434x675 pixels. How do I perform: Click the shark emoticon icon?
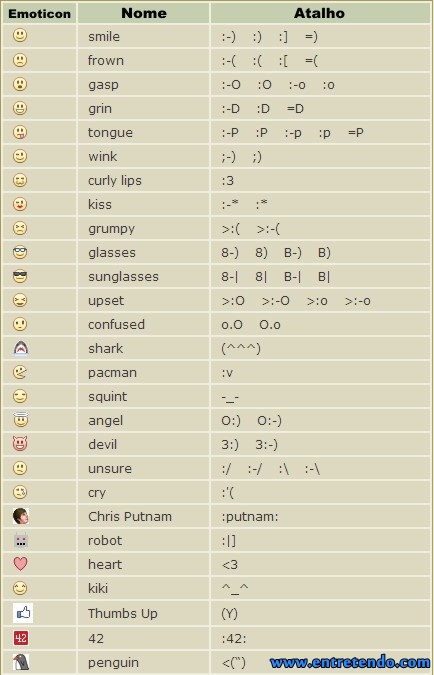21,348
